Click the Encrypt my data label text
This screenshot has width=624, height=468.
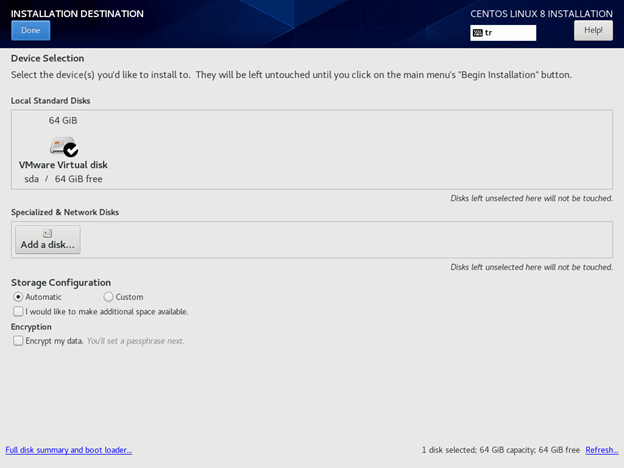[x=54, y=341]
